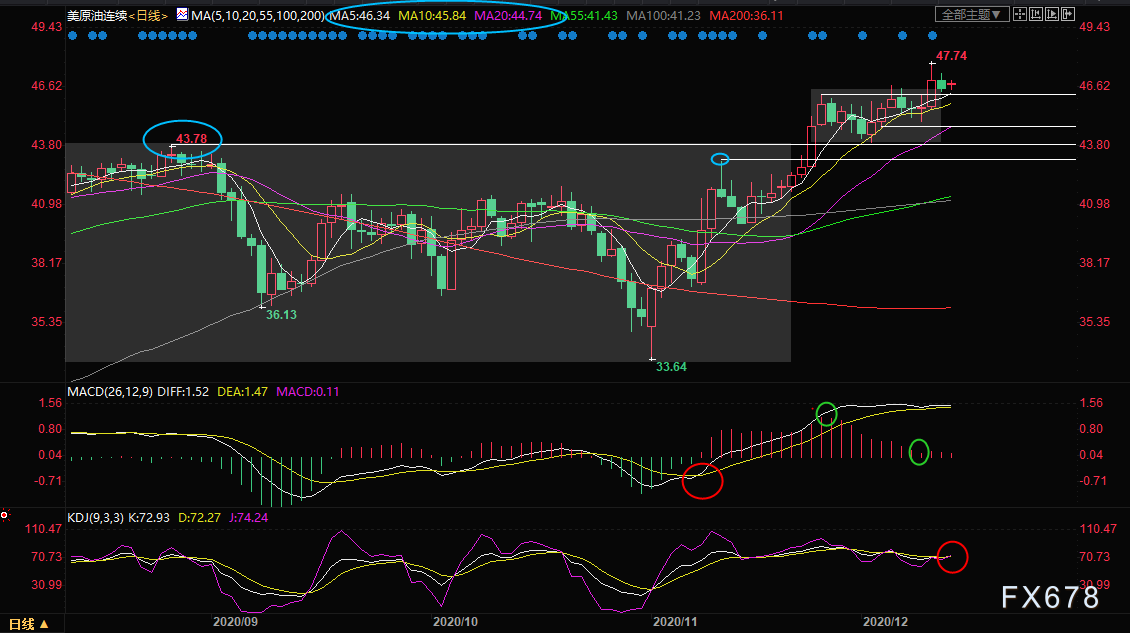Click the 33.64 low price marker
This screenshot has width=1130, height=633.
point(671,367)
